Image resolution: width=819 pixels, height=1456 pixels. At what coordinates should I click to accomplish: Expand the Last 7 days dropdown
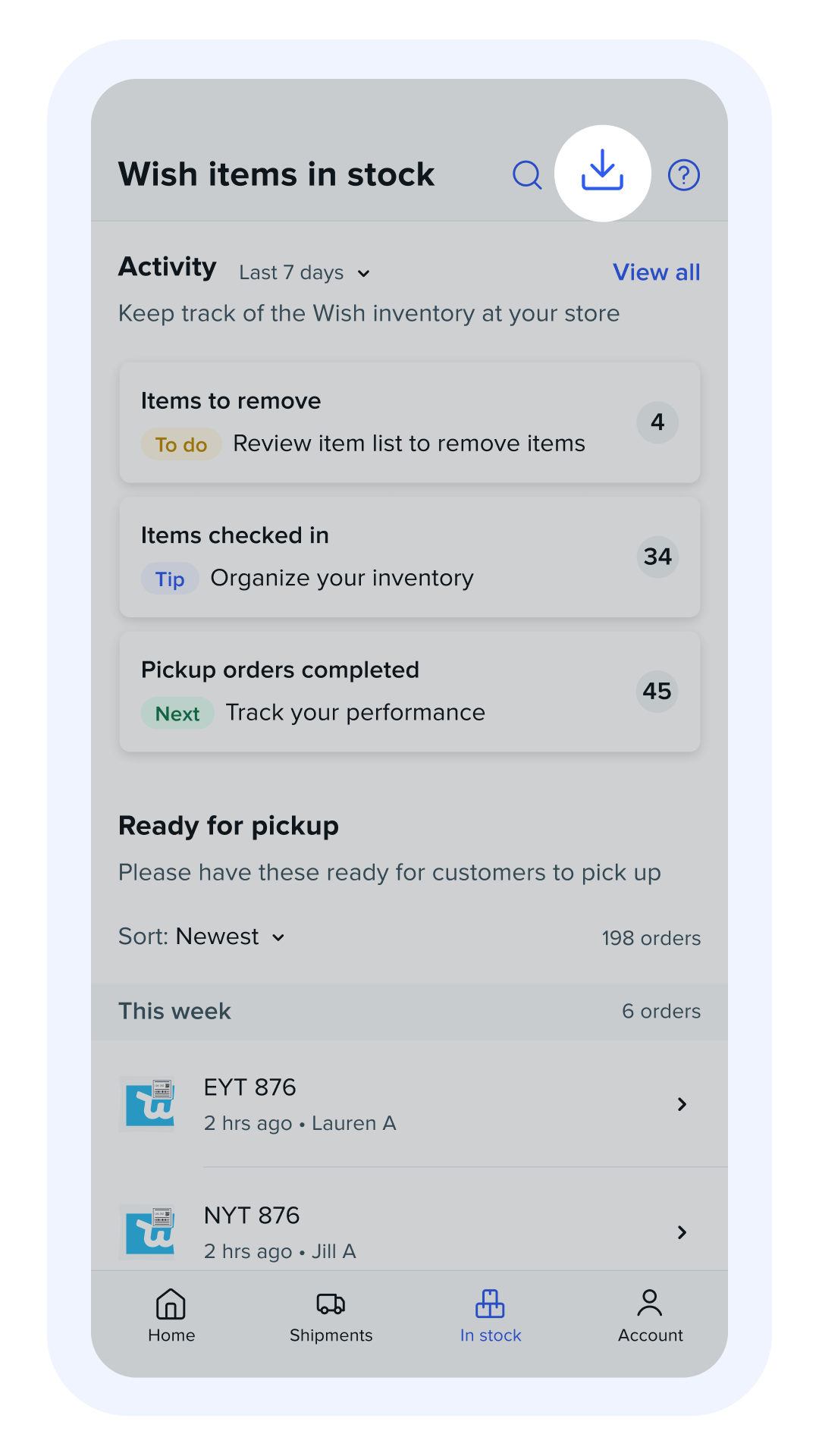304,273
